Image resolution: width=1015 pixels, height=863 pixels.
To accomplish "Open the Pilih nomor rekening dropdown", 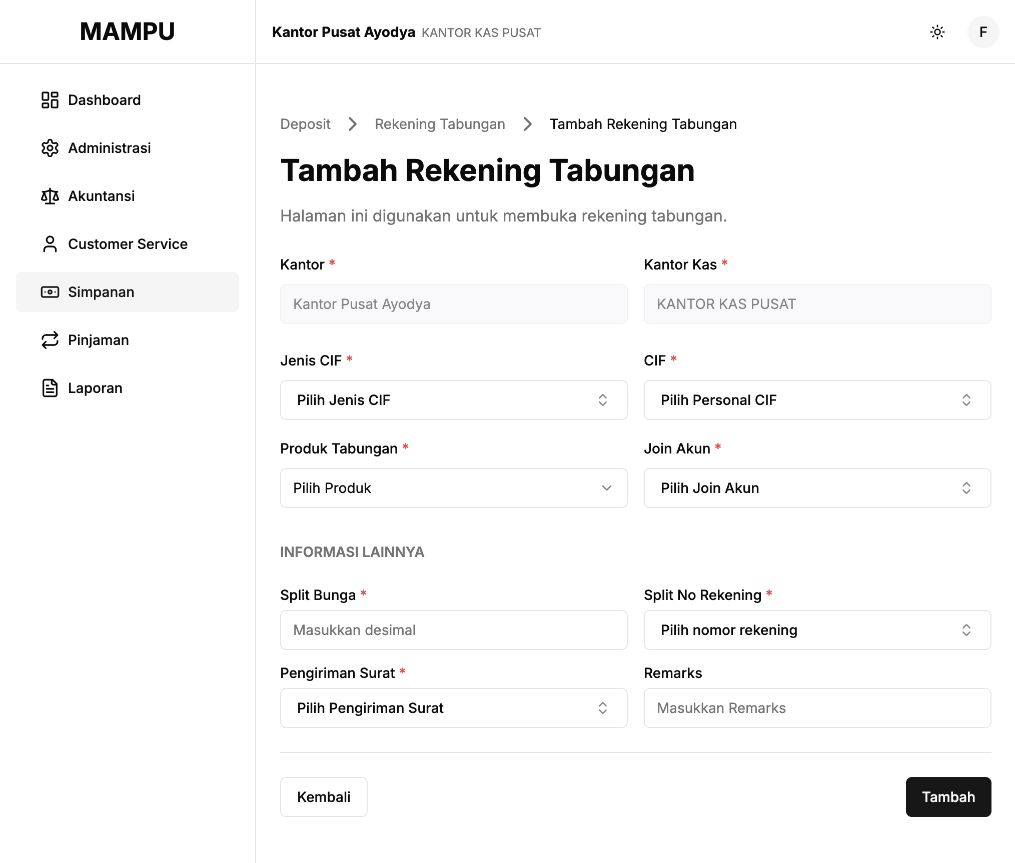I will [817, 630].
